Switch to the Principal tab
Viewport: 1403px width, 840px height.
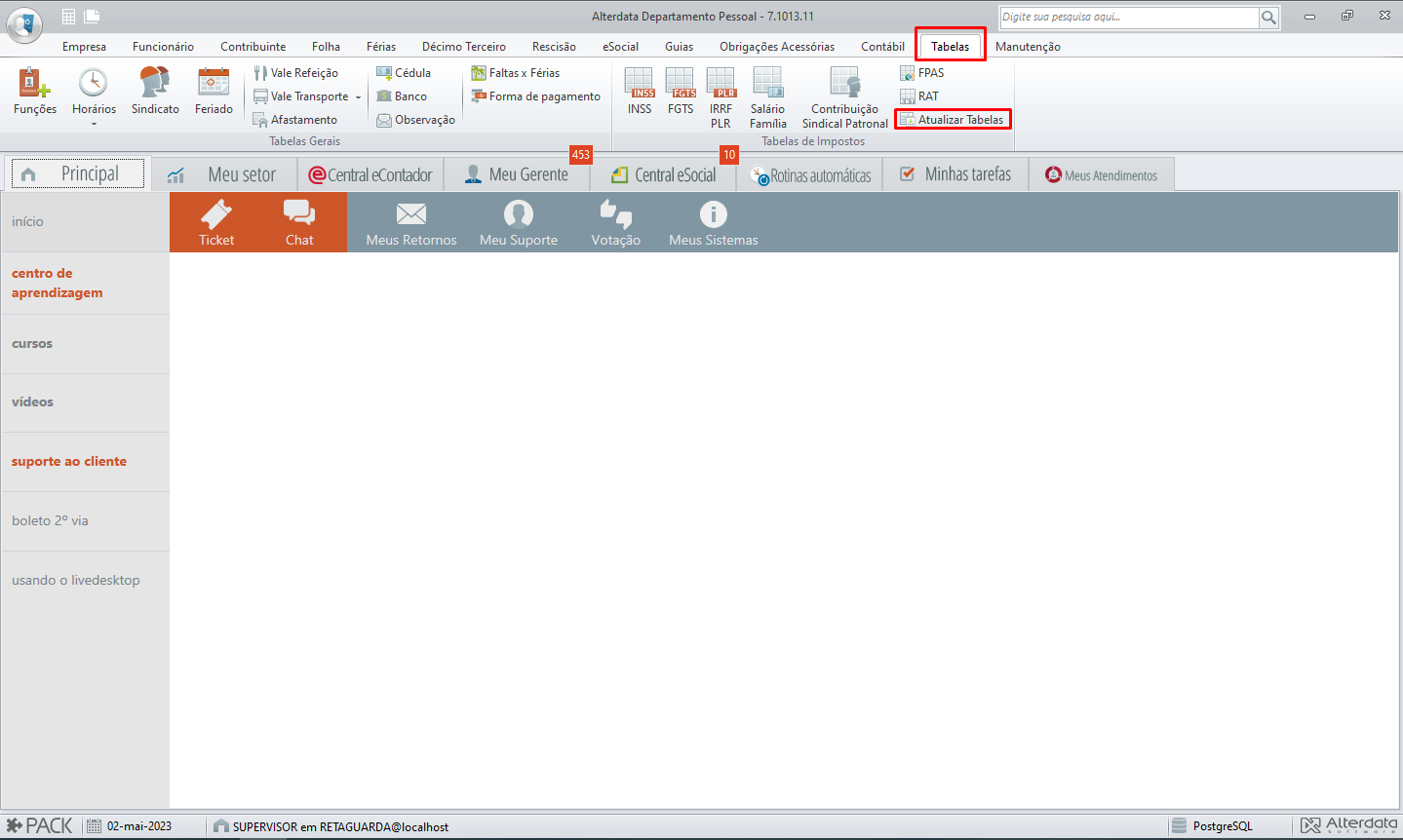78,174
